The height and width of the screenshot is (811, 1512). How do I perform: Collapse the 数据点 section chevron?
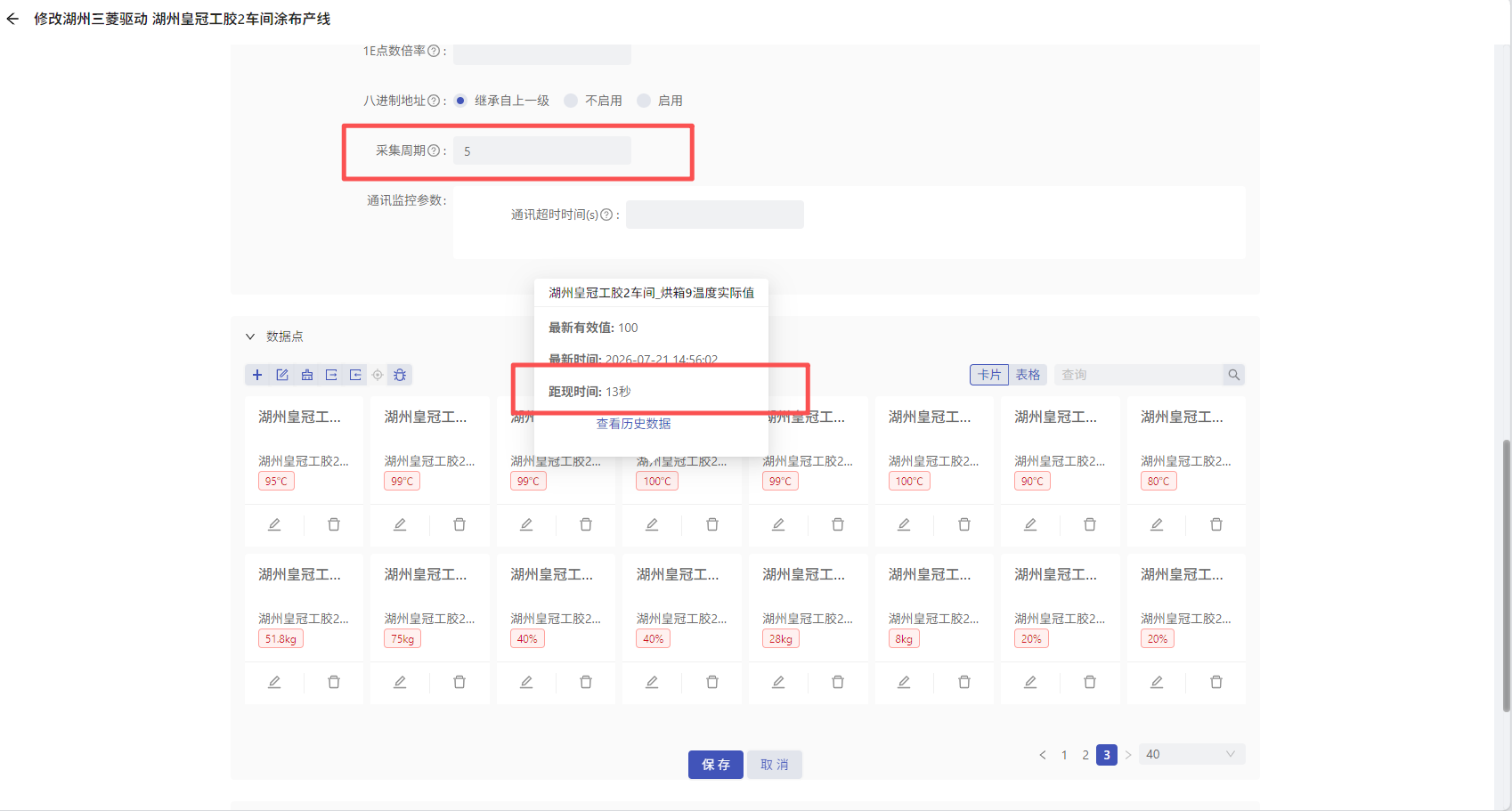(250, 337)
